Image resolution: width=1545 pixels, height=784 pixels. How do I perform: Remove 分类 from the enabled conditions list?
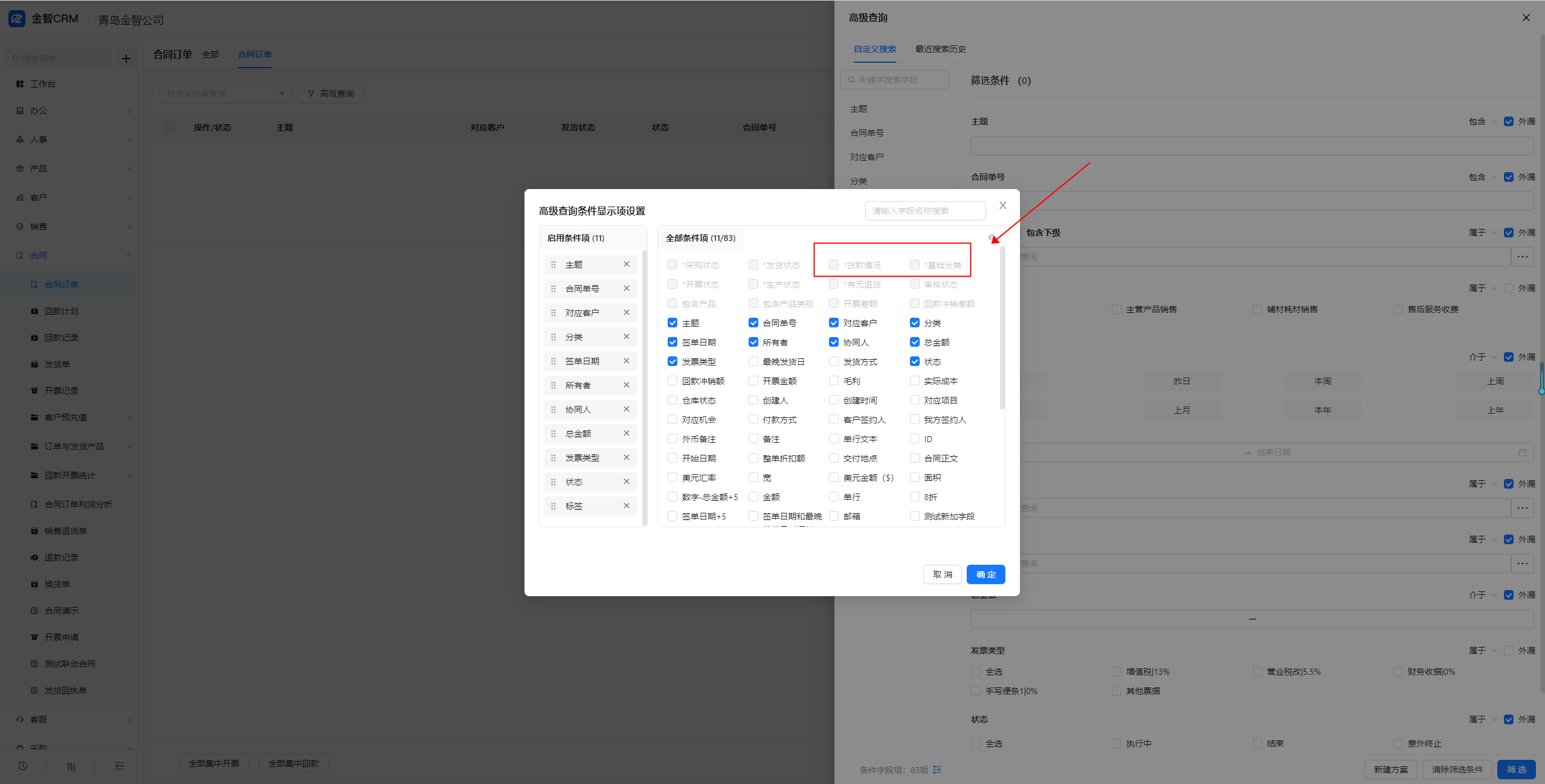click(x=627, y=337)
